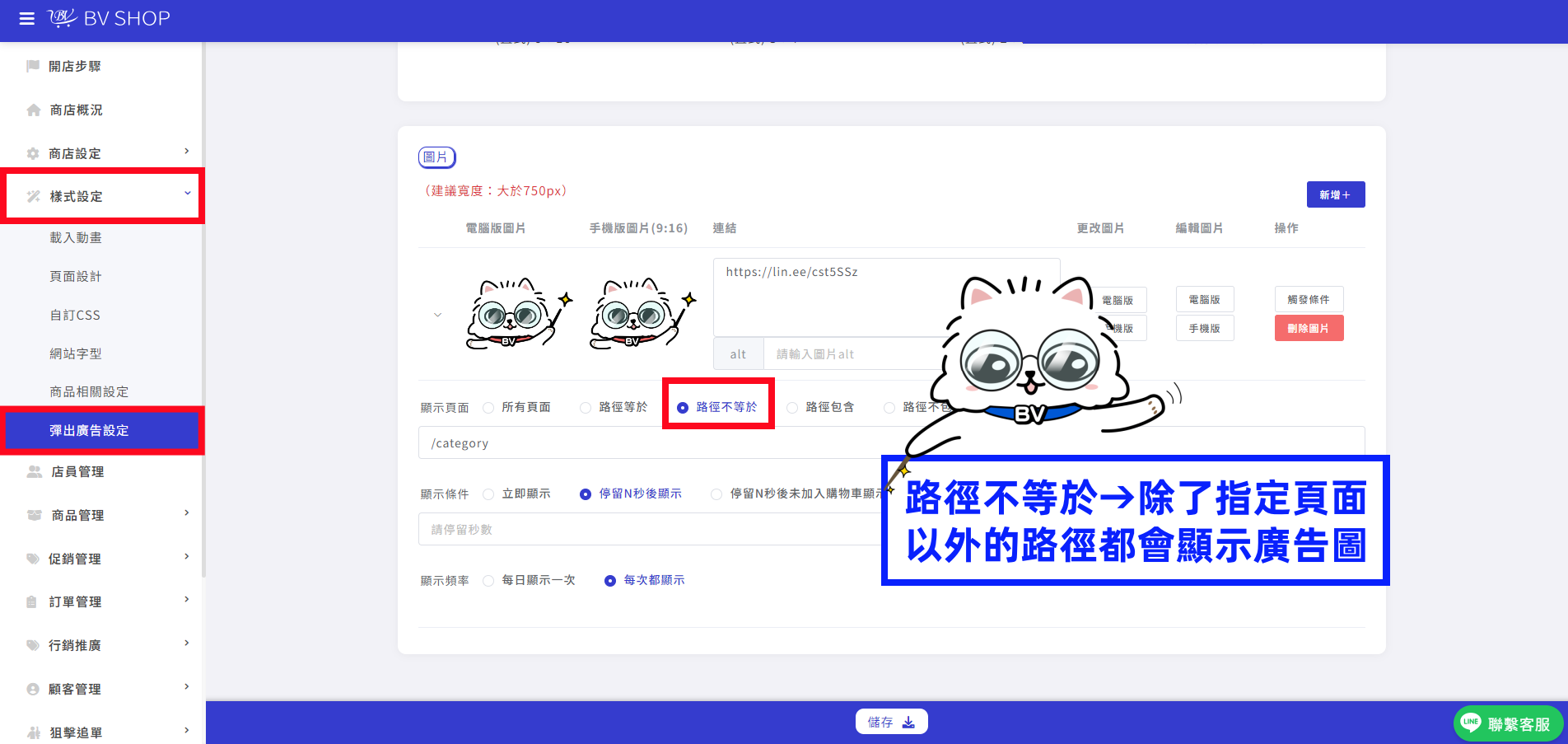Choose 每日顯示一次 frequency

[488, 581]
